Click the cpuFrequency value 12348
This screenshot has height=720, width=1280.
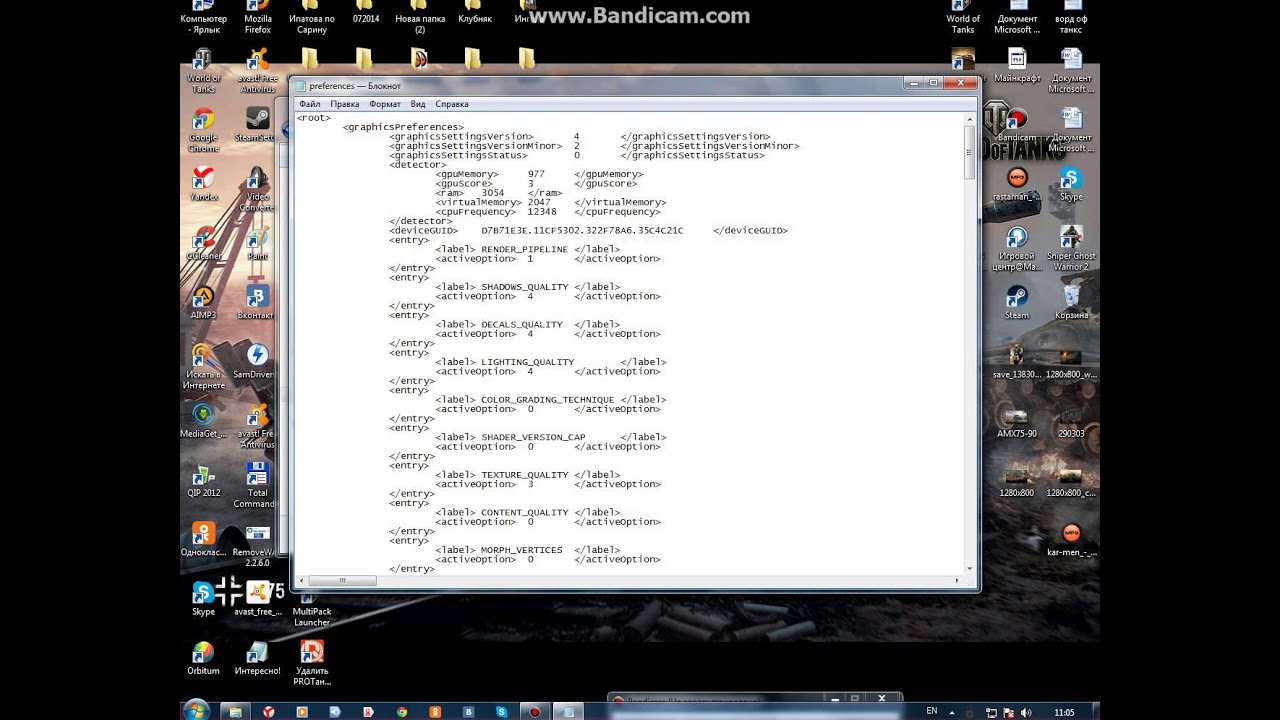point(542,212)
